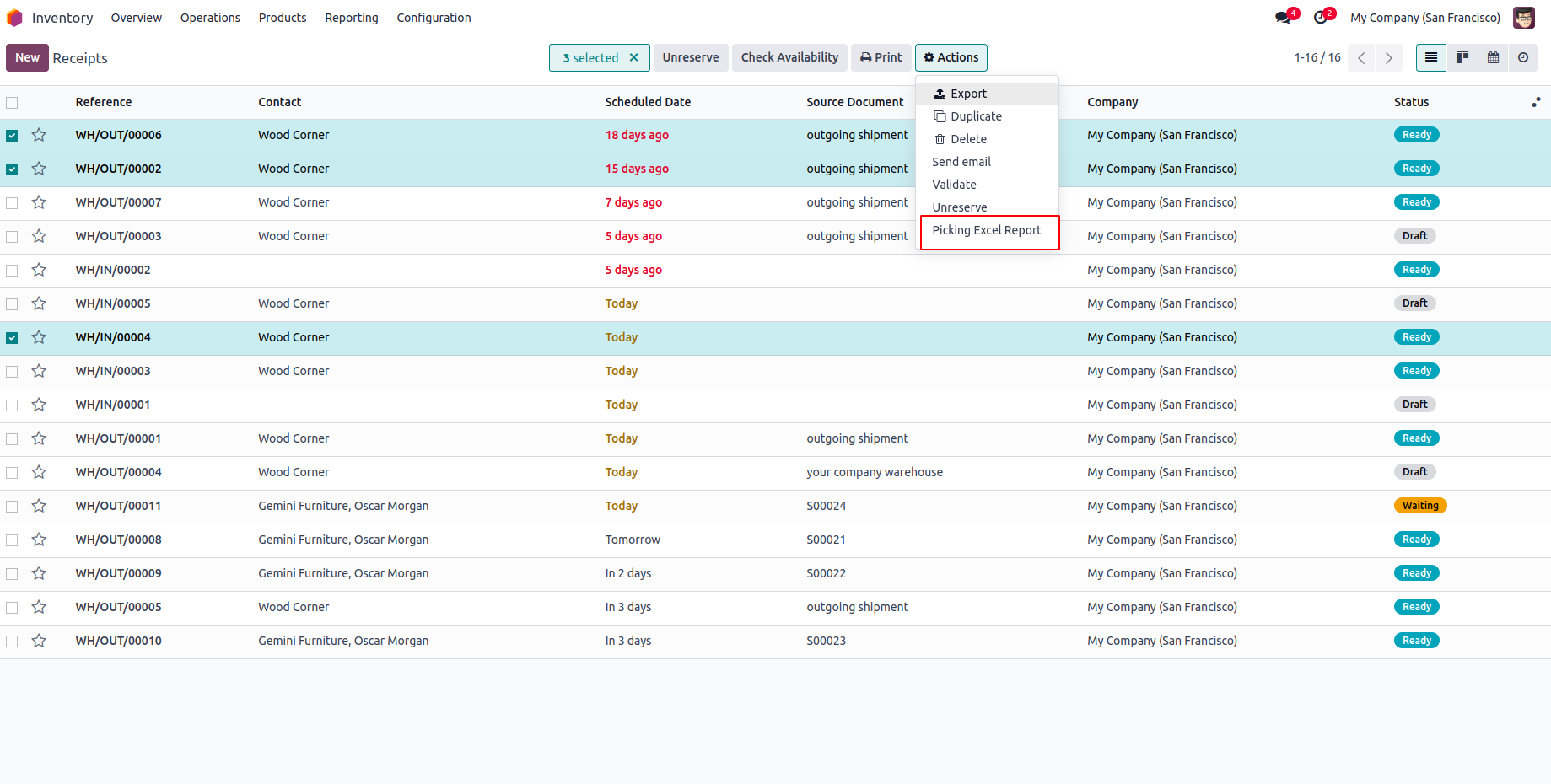1551x784 pixels.
Task: Create a new receipt with New
Action: (27, 57)
